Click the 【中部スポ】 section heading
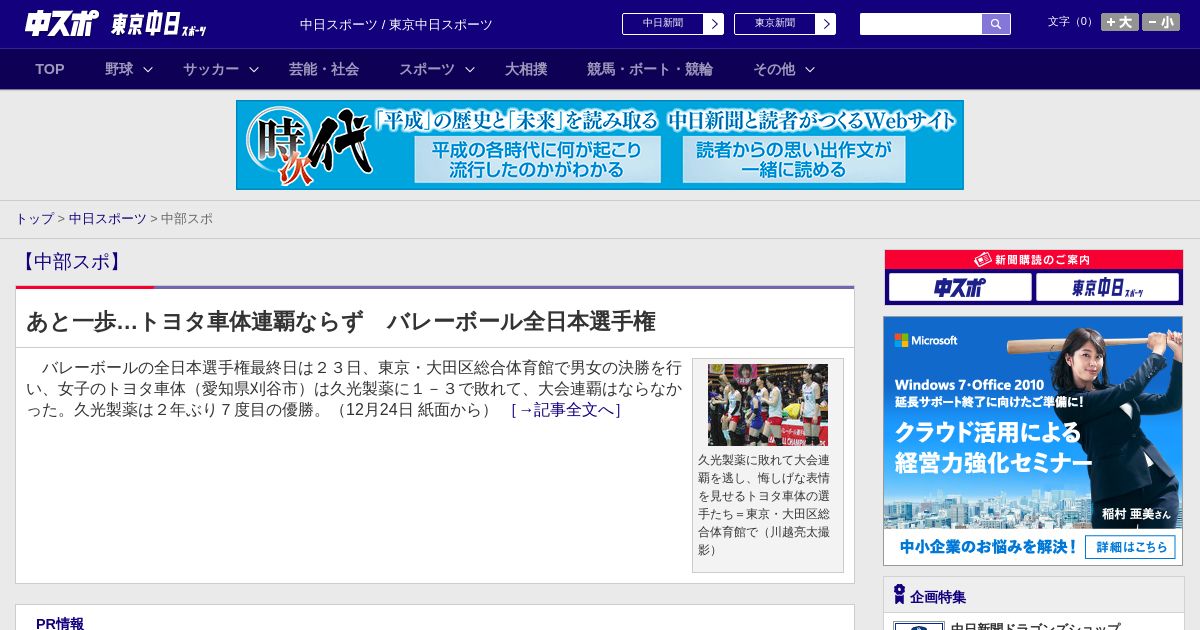Screen dimensions: 1200x630 (70, 262)
